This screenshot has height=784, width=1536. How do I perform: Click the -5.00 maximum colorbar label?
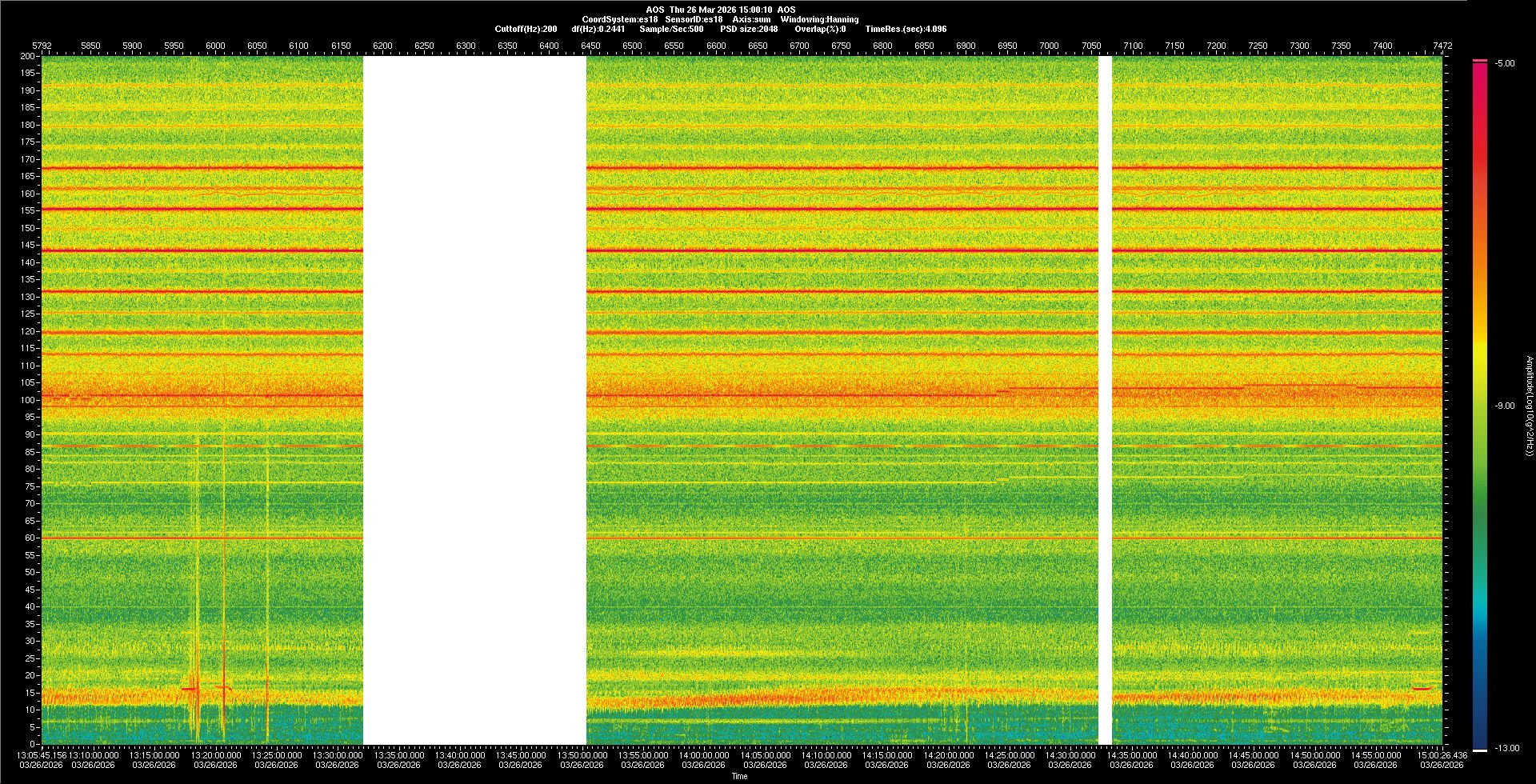click(1505, 63)
